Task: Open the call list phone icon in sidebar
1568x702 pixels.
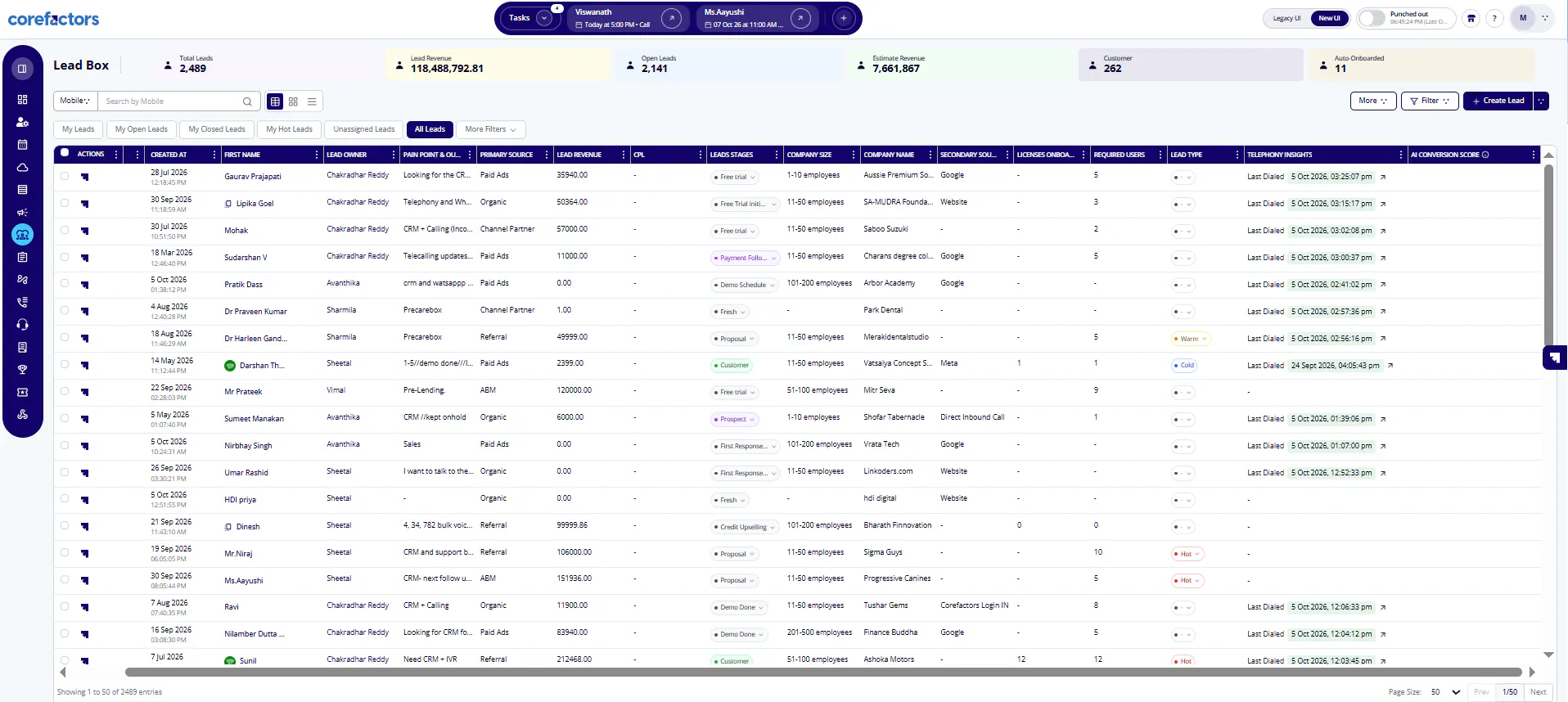Action: 22,302
